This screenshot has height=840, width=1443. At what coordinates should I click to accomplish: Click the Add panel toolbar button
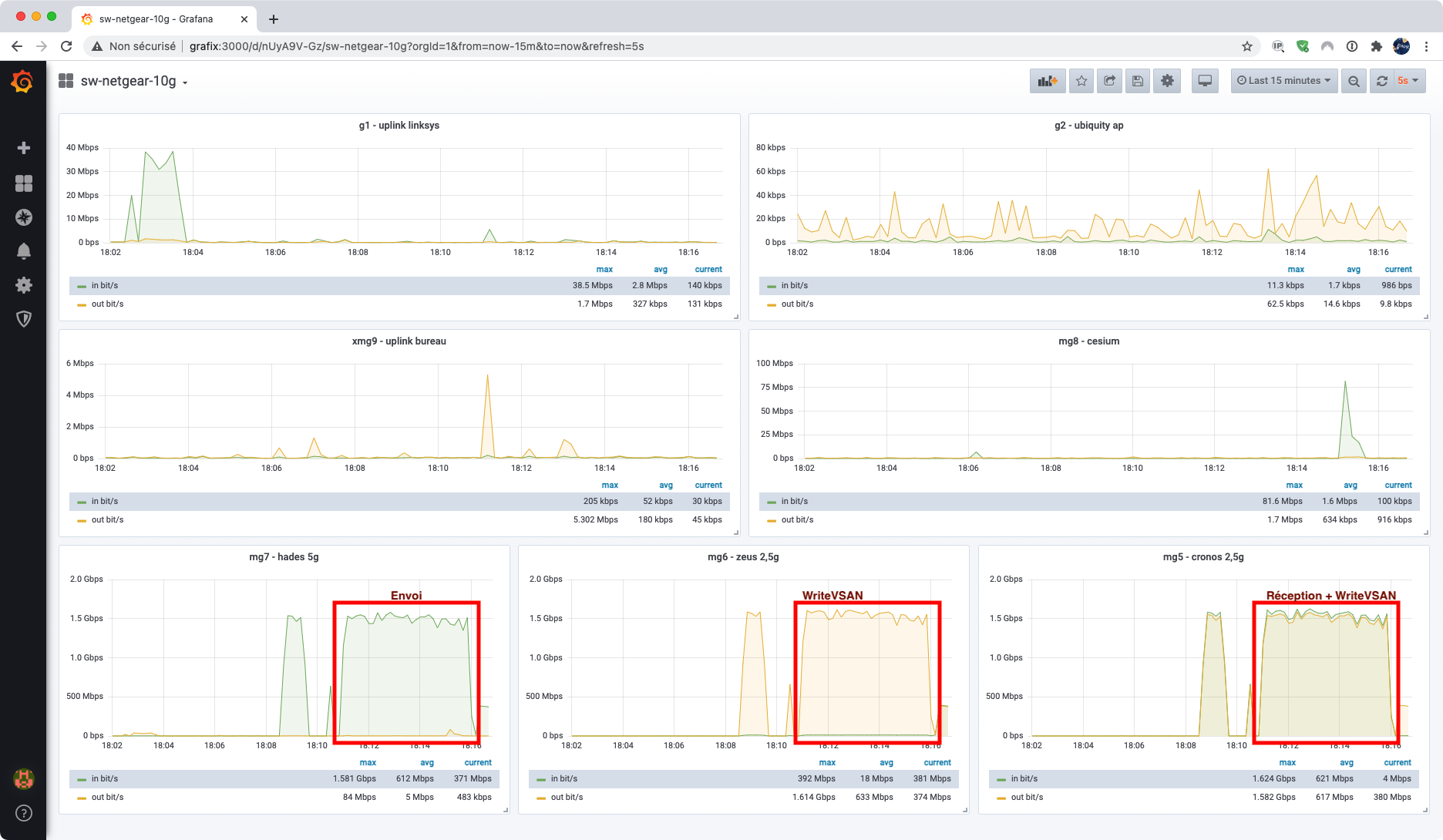point(1048,81)
